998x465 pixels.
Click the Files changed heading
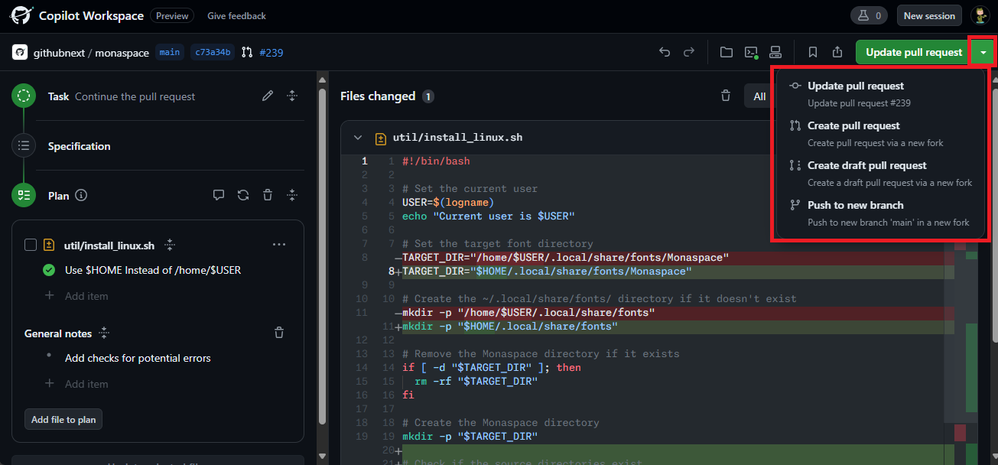377,96
